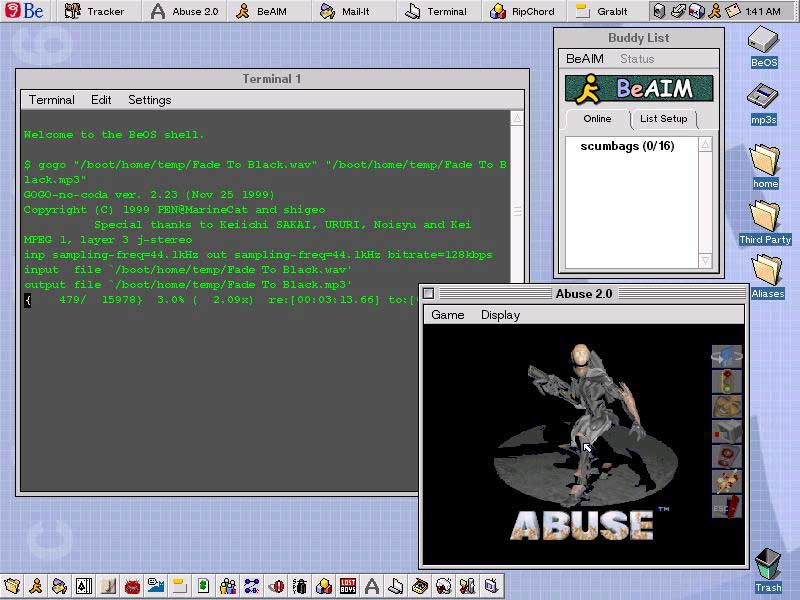The height and width of the screenshot is (600, 800).
Task: Click the red speaker icon in Abuse
Action: click(727, 456)
